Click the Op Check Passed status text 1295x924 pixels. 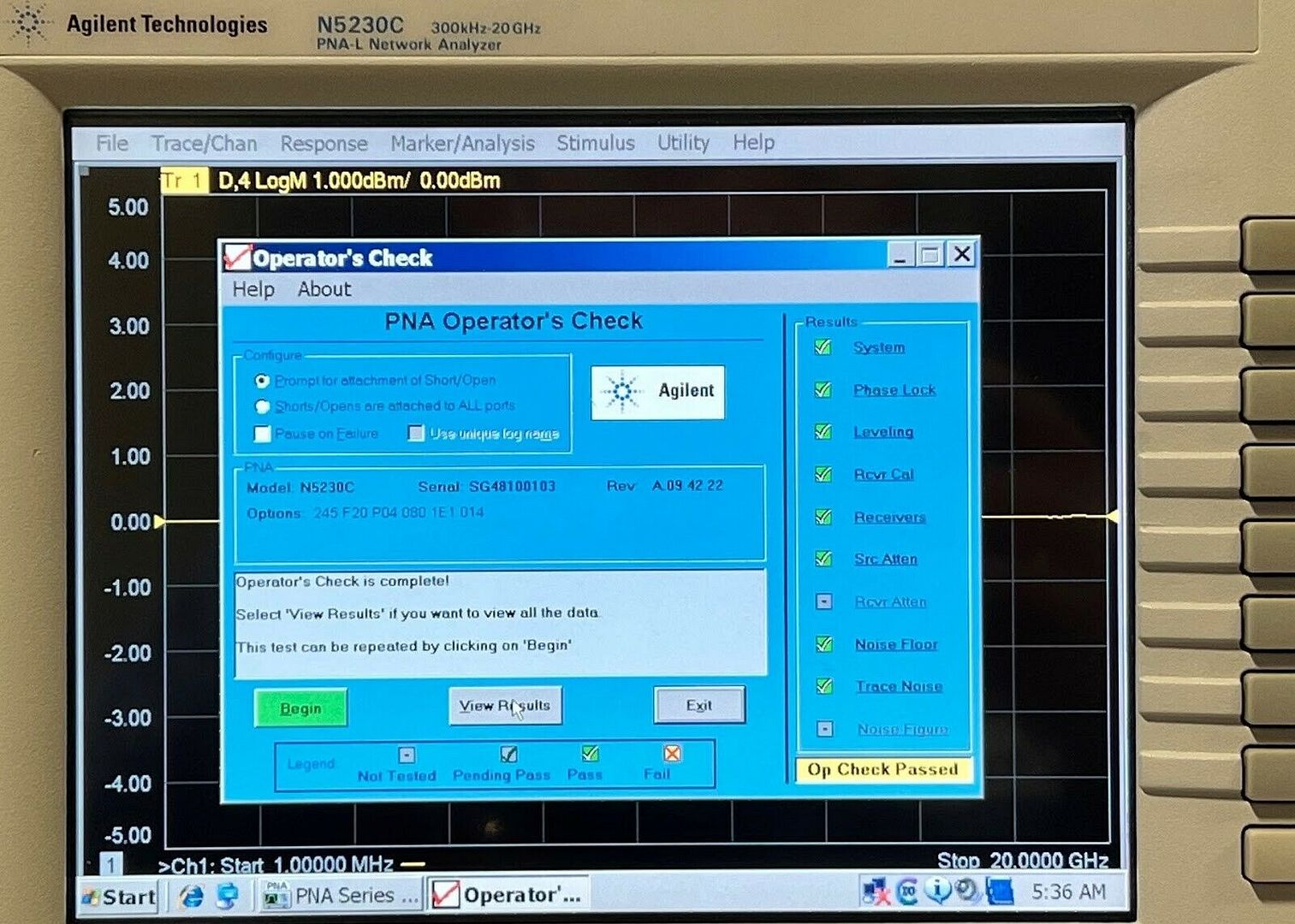point(883,769)
